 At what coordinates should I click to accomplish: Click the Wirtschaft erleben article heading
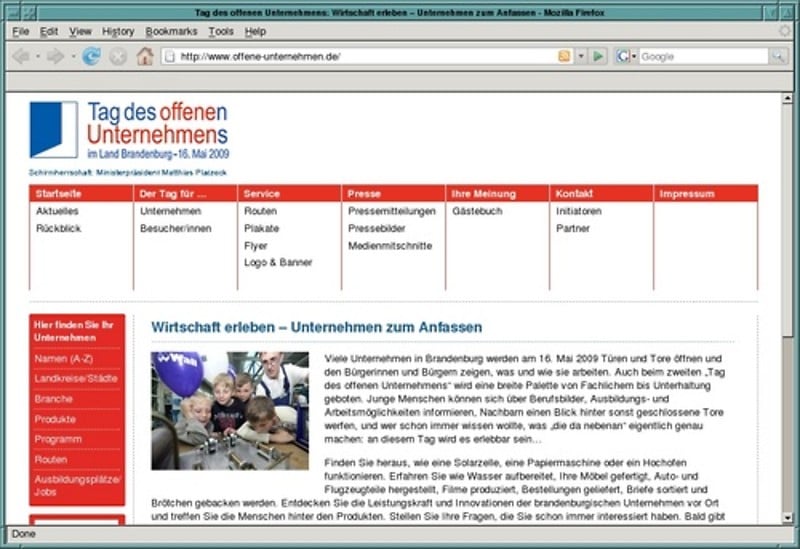click(x=317, y=328)
